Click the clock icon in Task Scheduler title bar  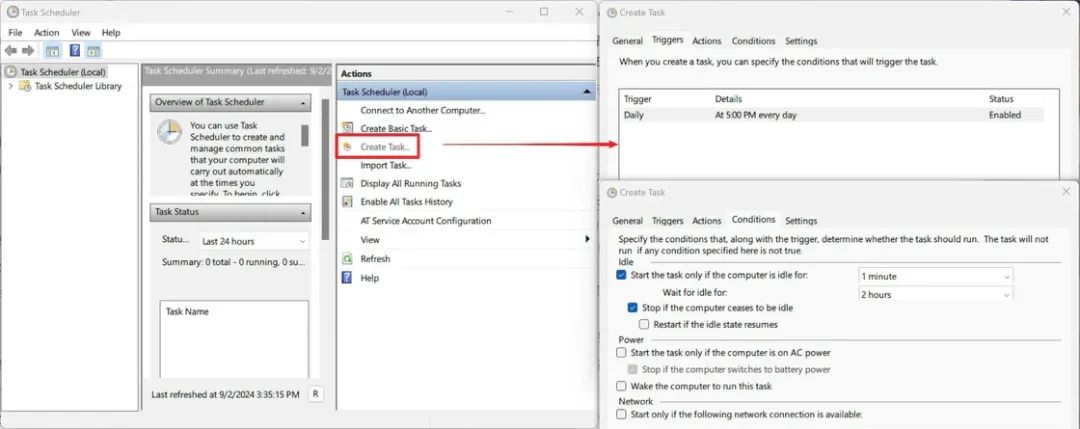pyautogui.click(x=12, y=12)
